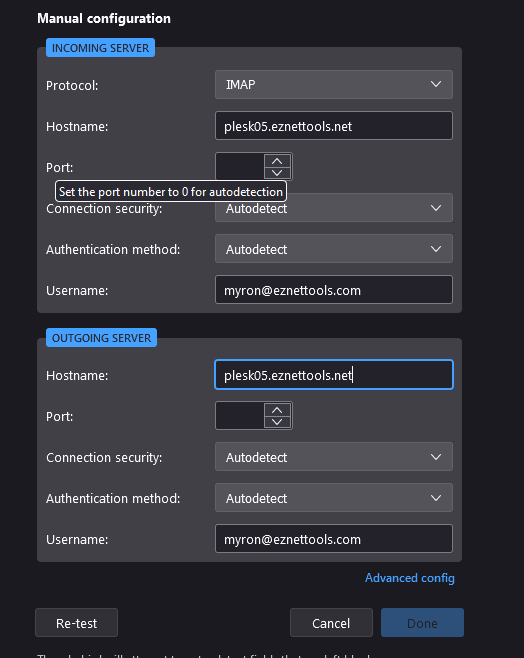Open the Protocol IMAP dropdown

[x=334, y=84]
